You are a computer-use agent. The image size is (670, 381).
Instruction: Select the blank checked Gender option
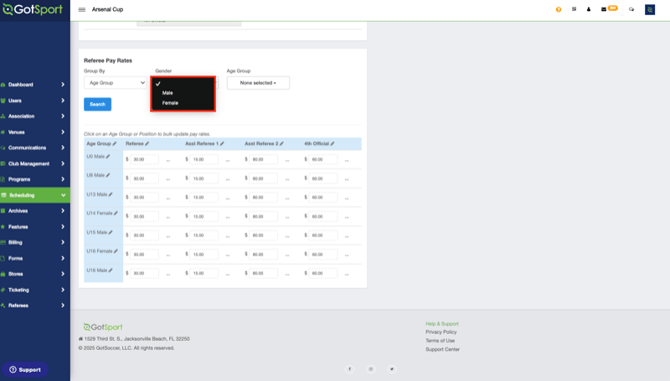183,84
